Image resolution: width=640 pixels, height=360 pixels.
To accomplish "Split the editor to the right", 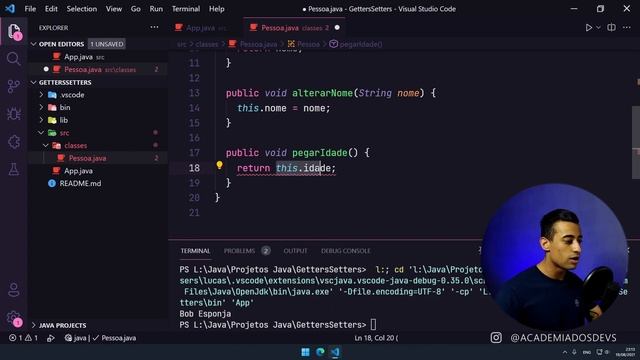I will pos(611,27).
